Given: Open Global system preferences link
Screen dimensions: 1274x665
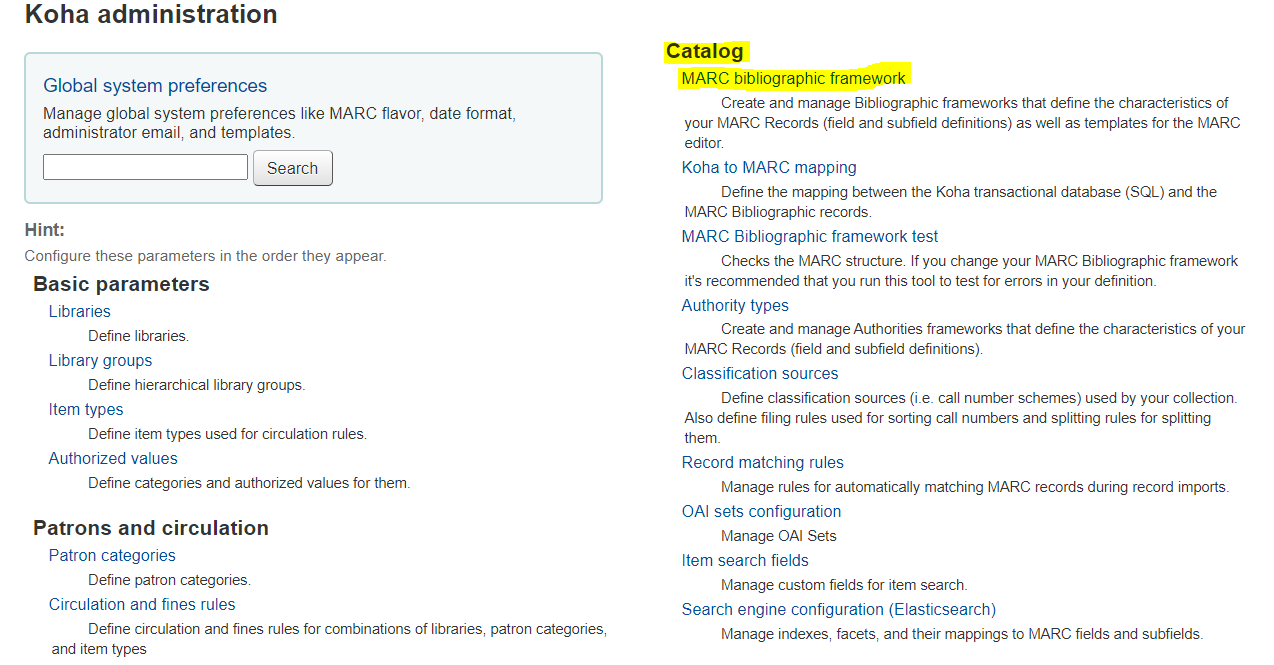Looking at the screenshot, I should coord(155,86).
